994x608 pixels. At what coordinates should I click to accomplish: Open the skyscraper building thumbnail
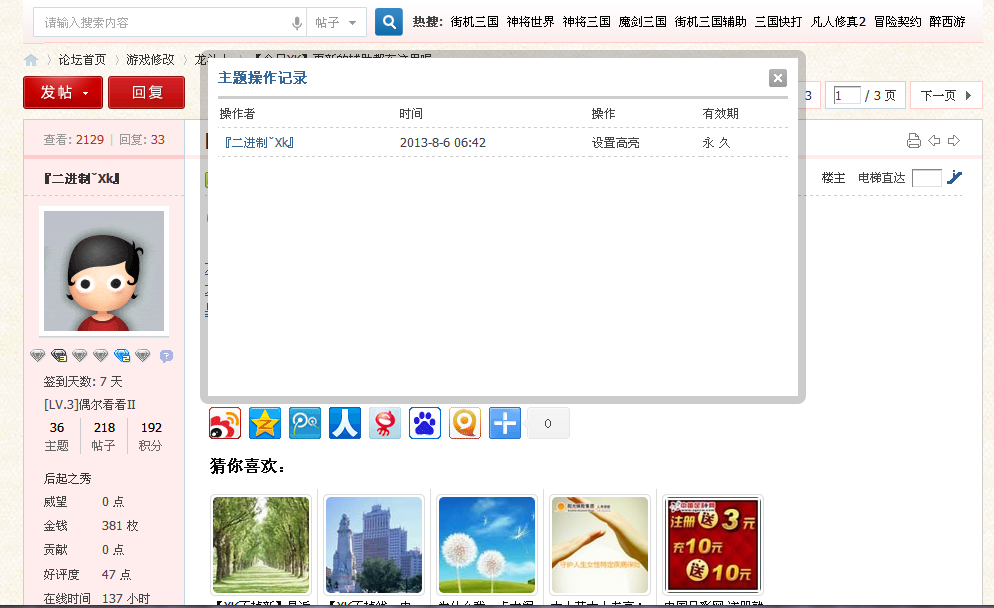[x=374, y=545]
